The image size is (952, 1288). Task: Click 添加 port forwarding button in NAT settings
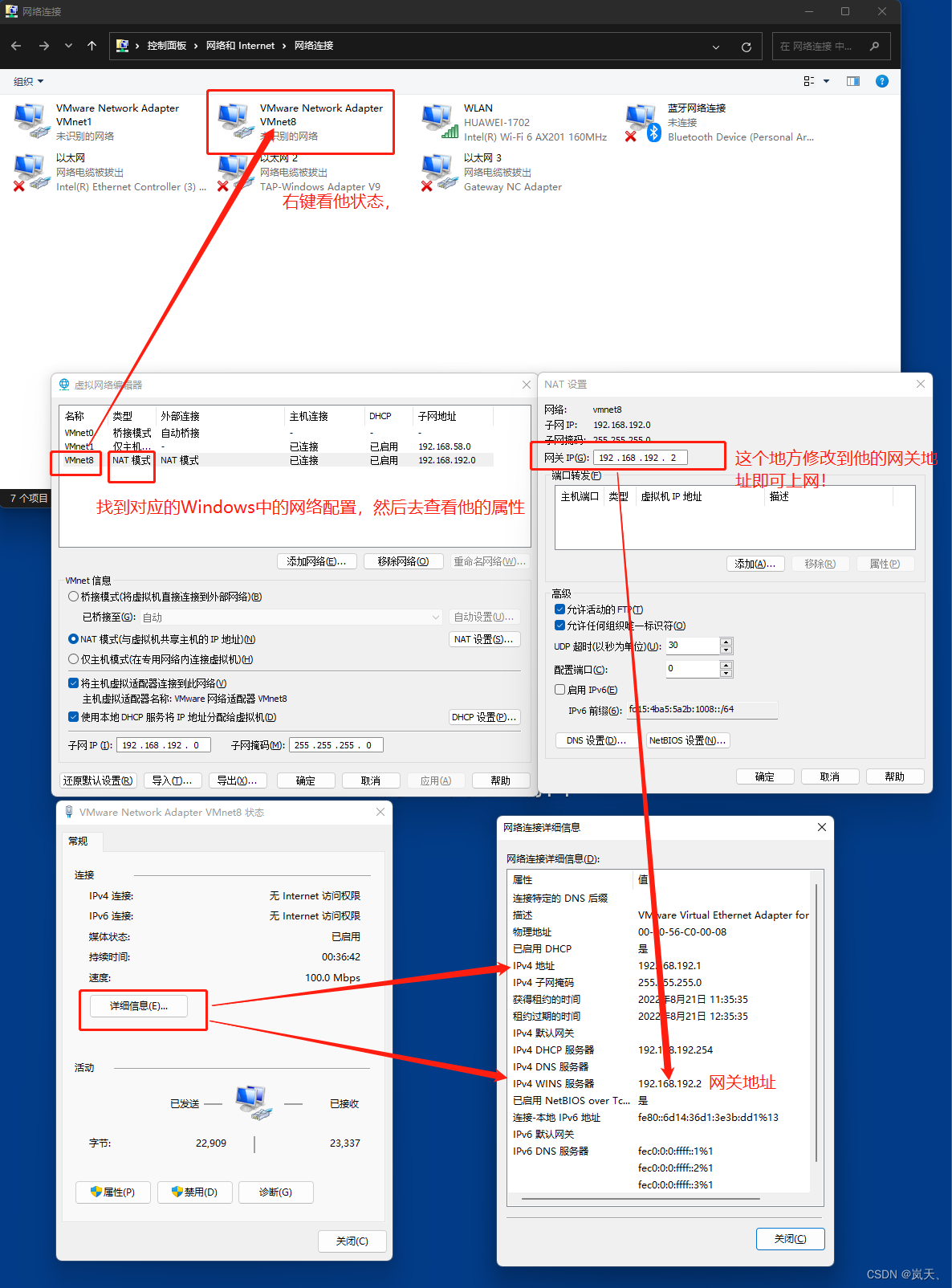[755, 564]
